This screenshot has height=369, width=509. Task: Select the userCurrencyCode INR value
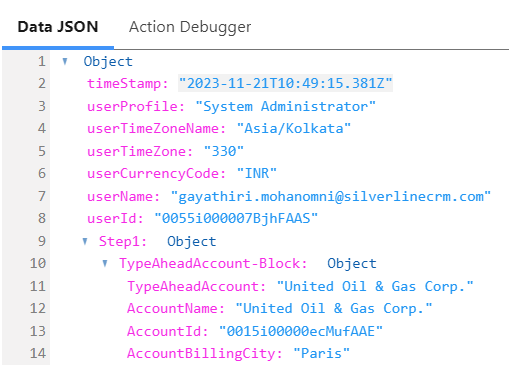tap(257, 174)
